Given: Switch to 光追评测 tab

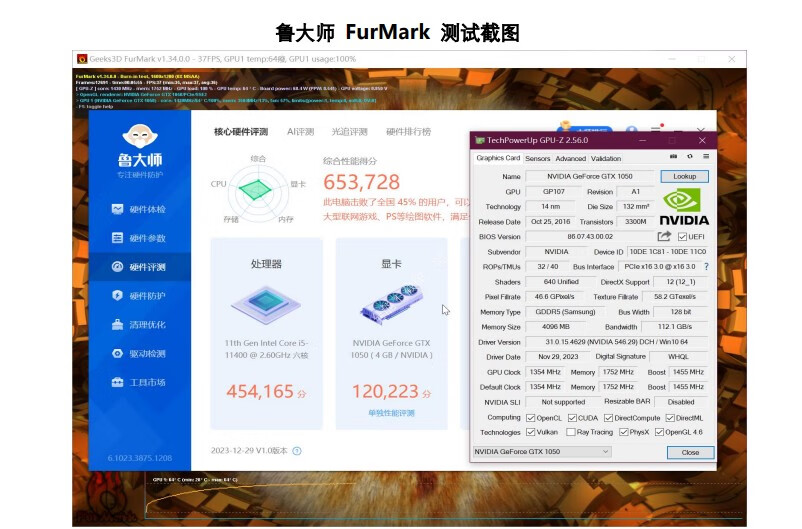Looking at the screenshot, I should (x=349, y=131).
